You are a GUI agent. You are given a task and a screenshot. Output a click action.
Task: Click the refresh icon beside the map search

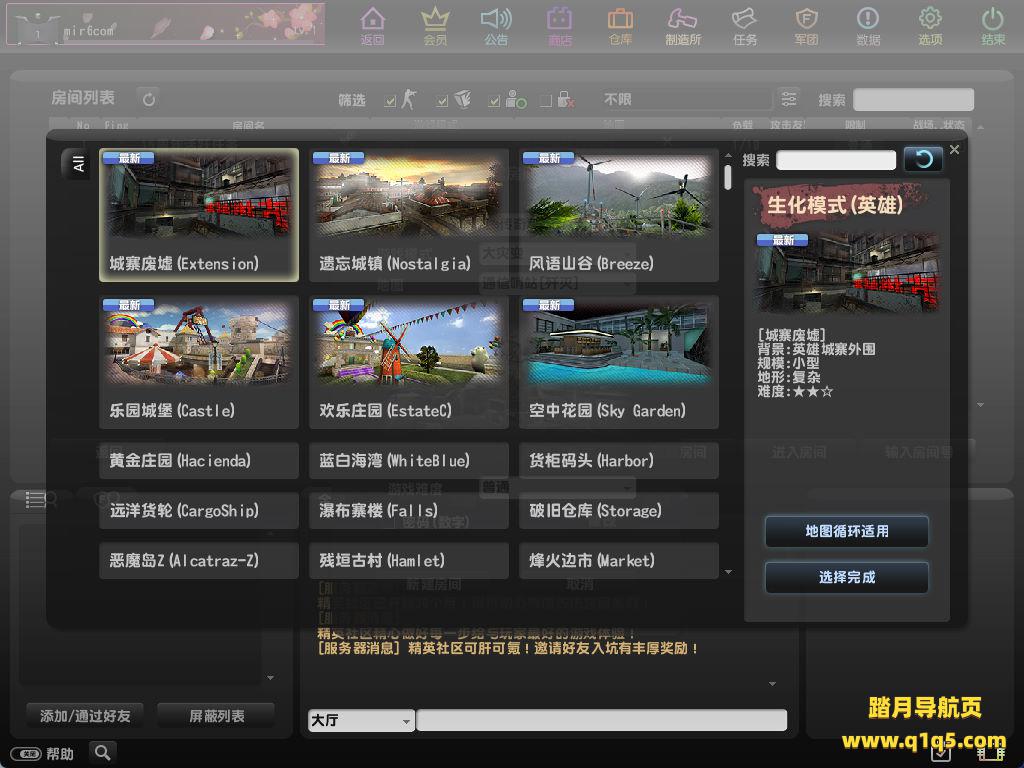(x=923, y=159)
